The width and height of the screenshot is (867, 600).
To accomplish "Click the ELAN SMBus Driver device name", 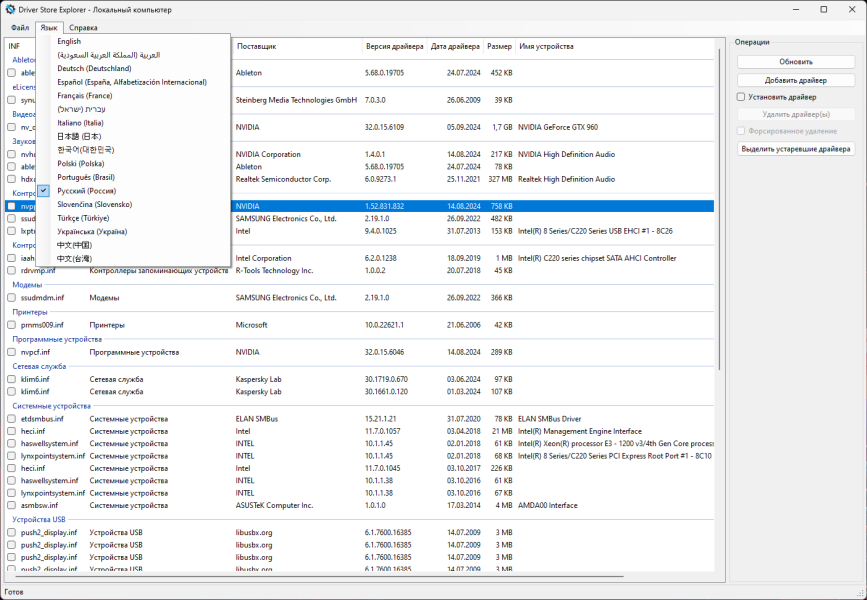I will 549,419.
